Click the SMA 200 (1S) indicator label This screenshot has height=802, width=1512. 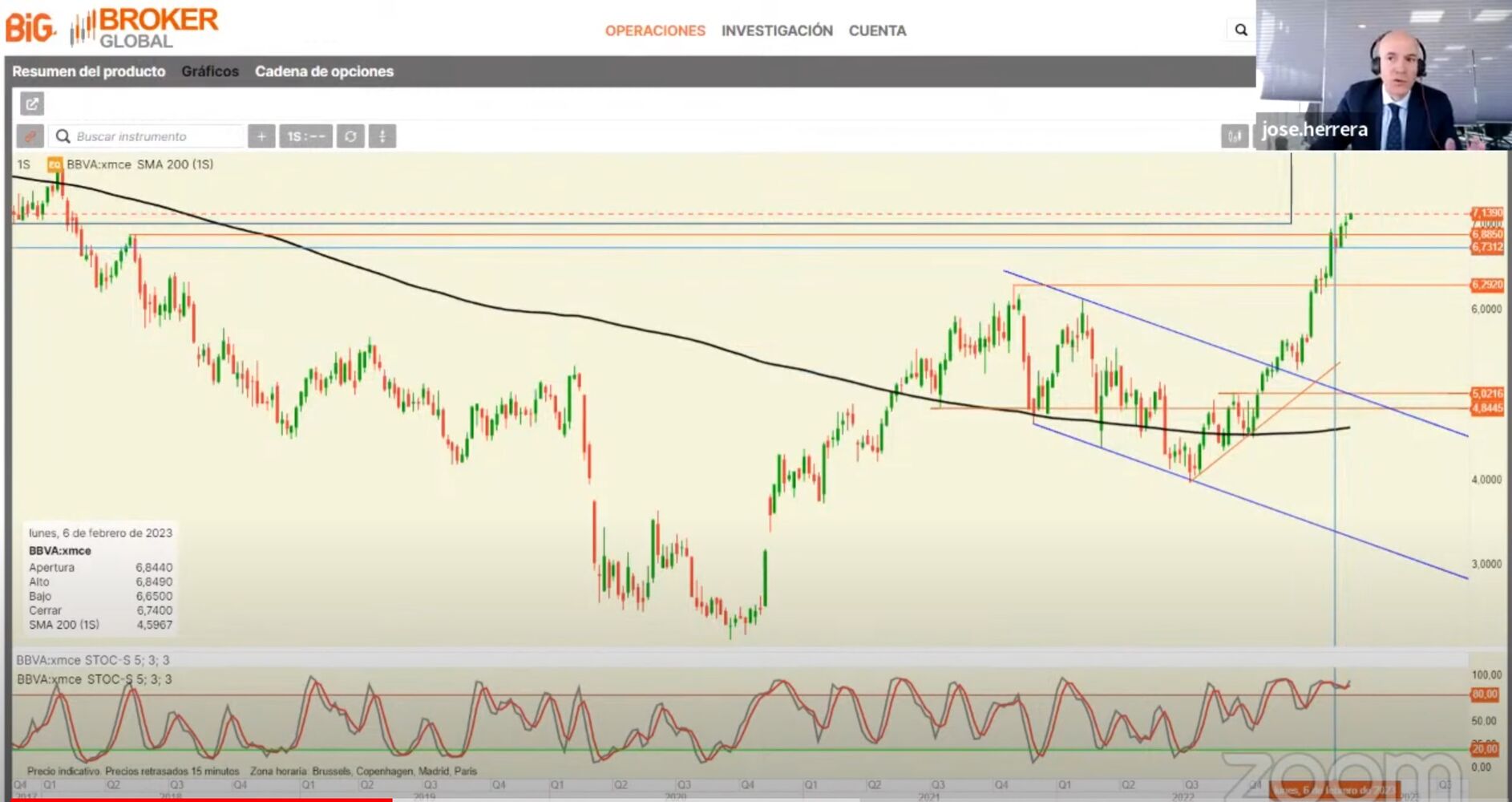(x=175, y=164)
